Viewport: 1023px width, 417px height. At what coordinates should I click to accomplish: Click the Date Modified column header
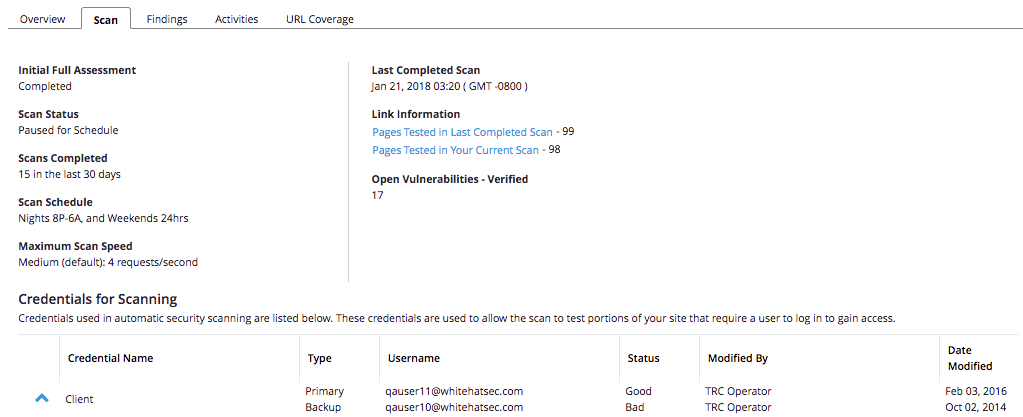tap(969, 358)
